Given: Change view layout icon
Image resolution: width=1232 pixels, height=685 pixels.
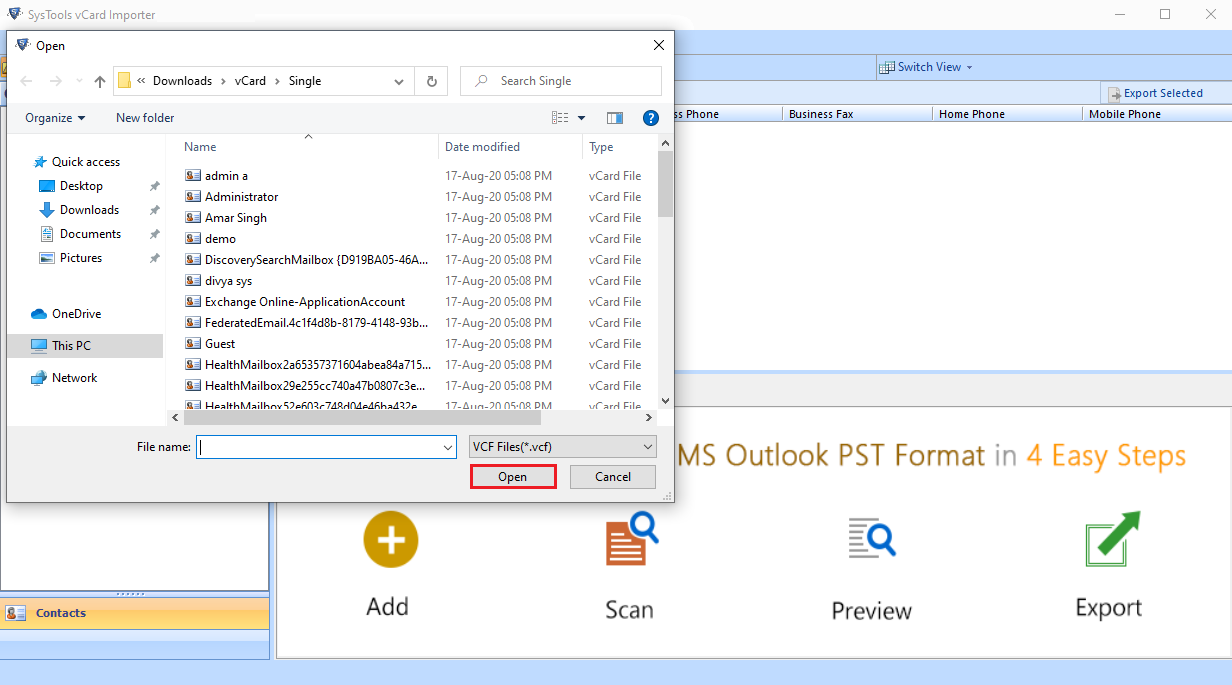Looking at the screenshot, I should (x=560, y=118).
